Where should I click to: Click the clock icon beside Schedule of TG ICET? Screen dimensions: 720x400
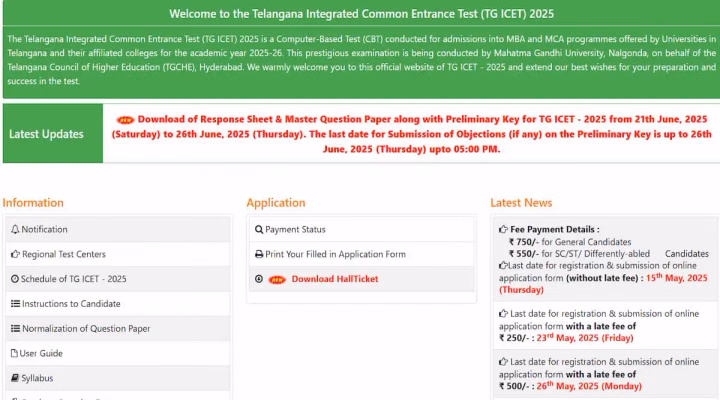coord(15,279)
